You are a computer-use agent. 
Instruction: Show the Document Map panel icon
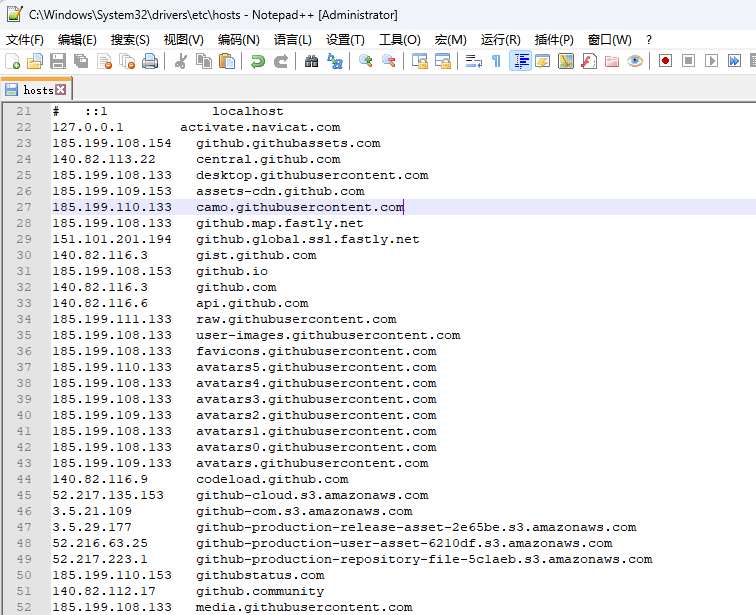(x=566, y=61)
